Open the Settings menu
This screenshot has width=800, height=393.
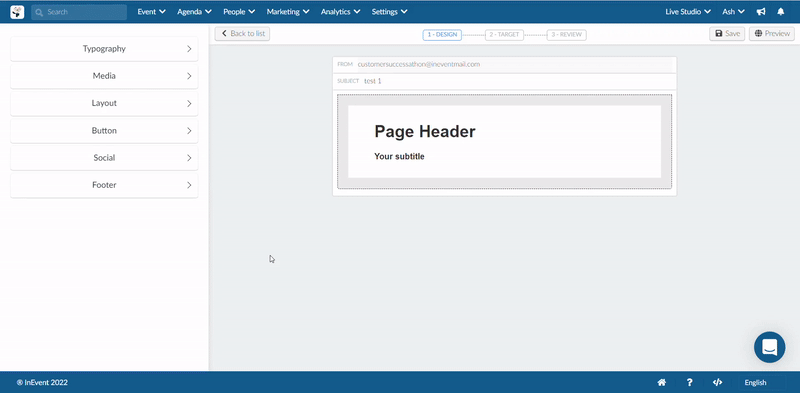(389, 12)
